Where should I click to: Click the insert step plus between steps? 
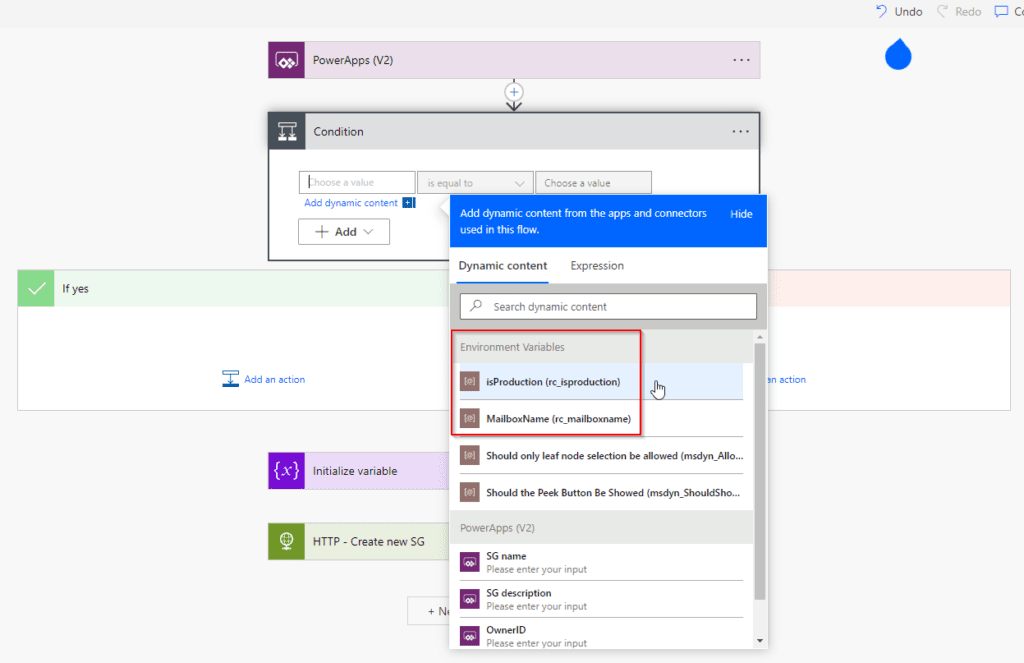514,92
